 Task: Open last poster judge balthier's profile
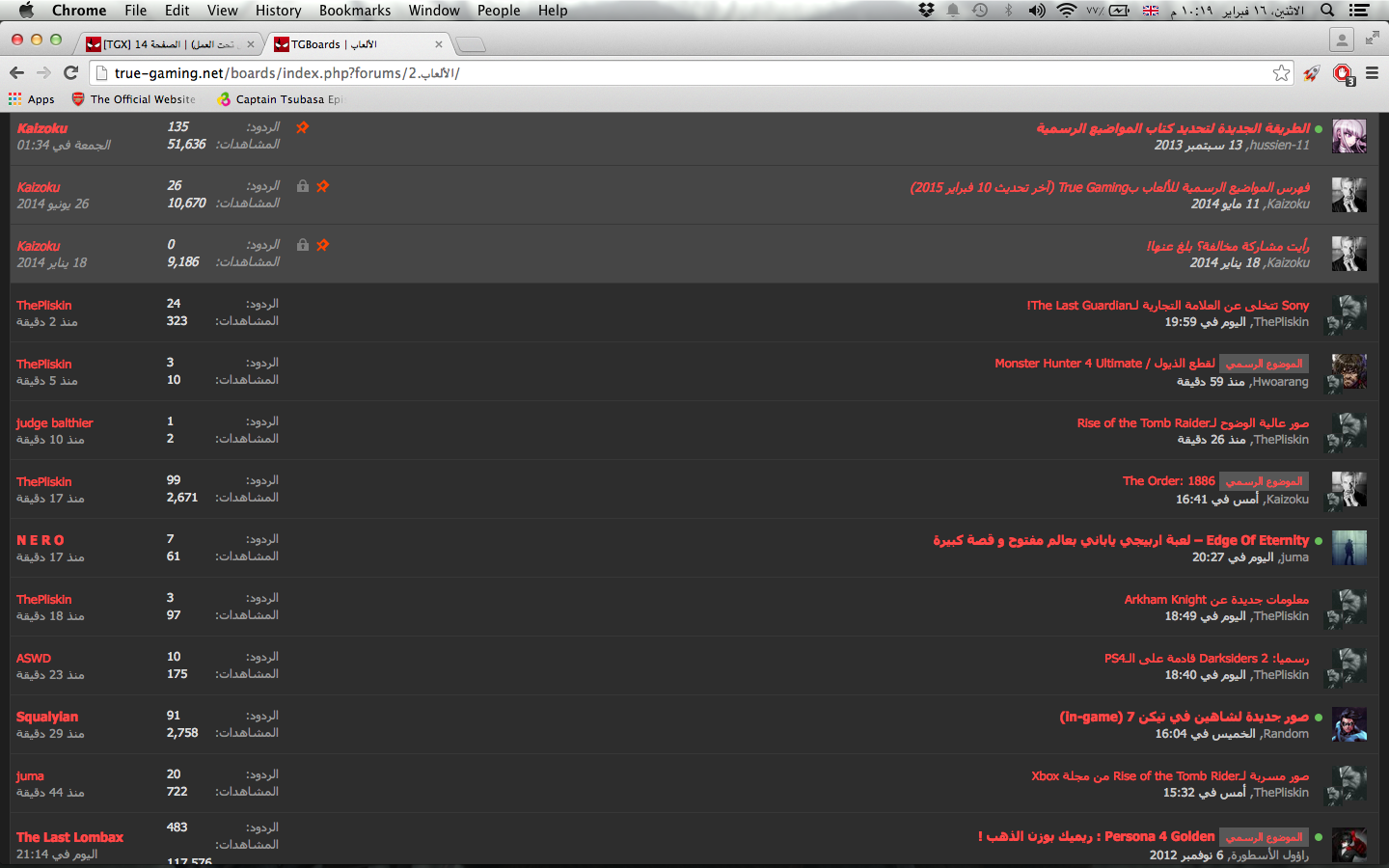[x=55, y=422]
